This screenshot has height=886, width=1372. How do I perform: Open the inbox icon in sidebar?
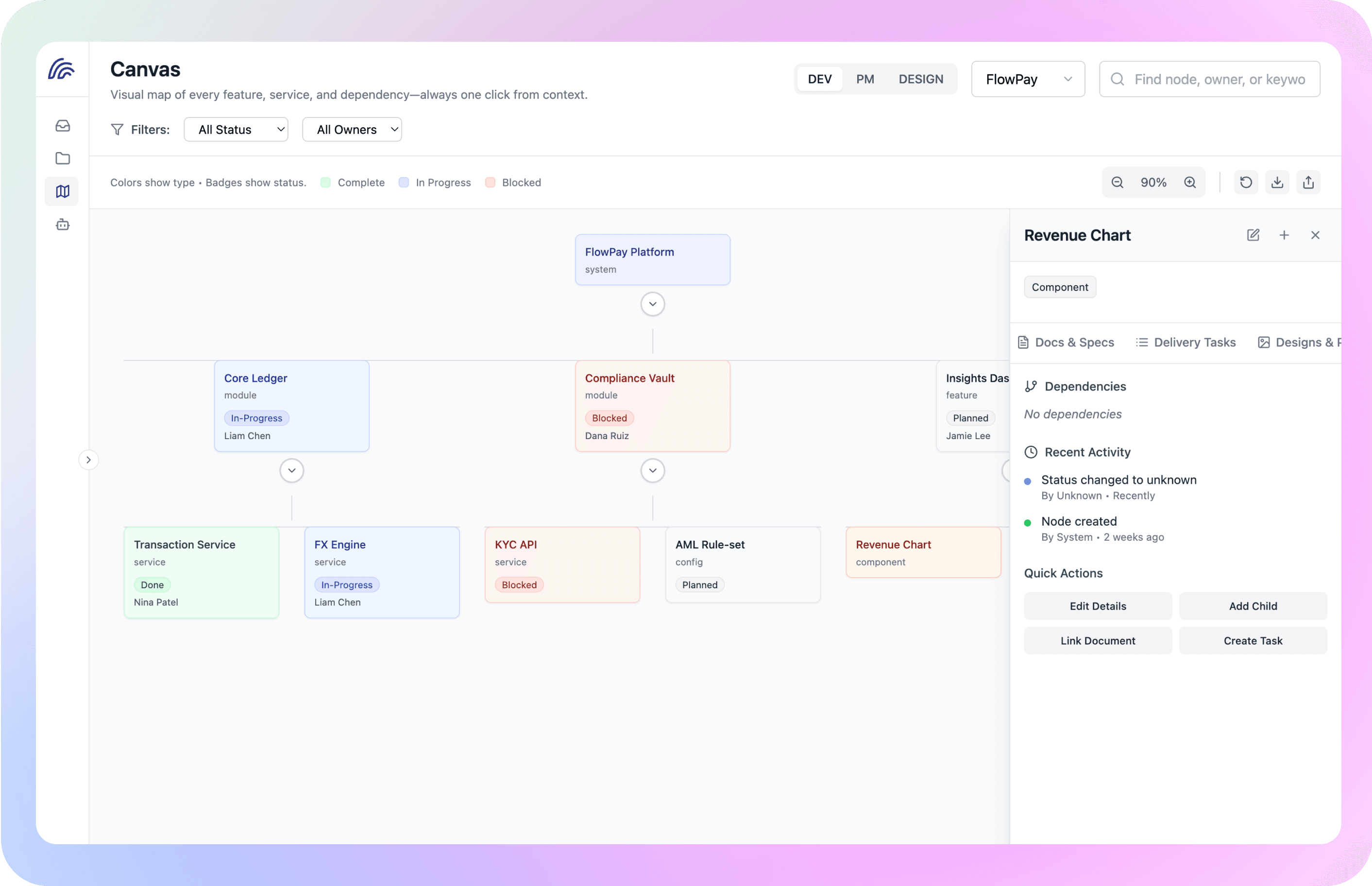(63, 125)
